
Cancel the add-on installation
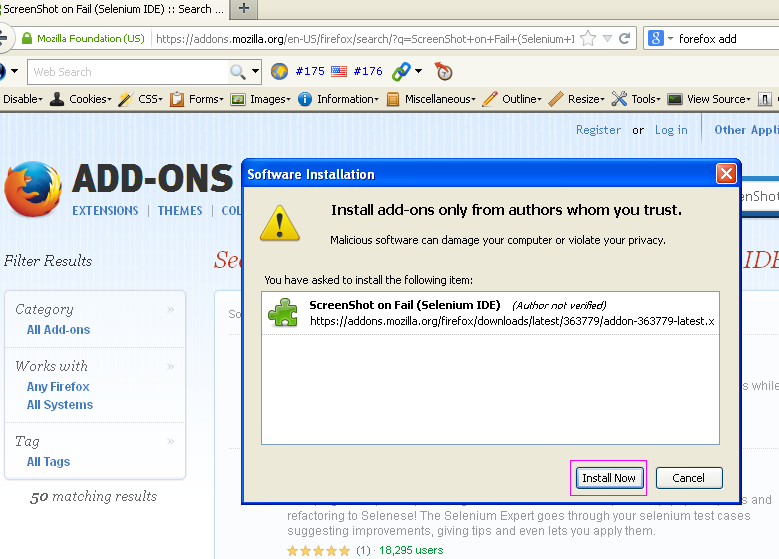(689, 478)
